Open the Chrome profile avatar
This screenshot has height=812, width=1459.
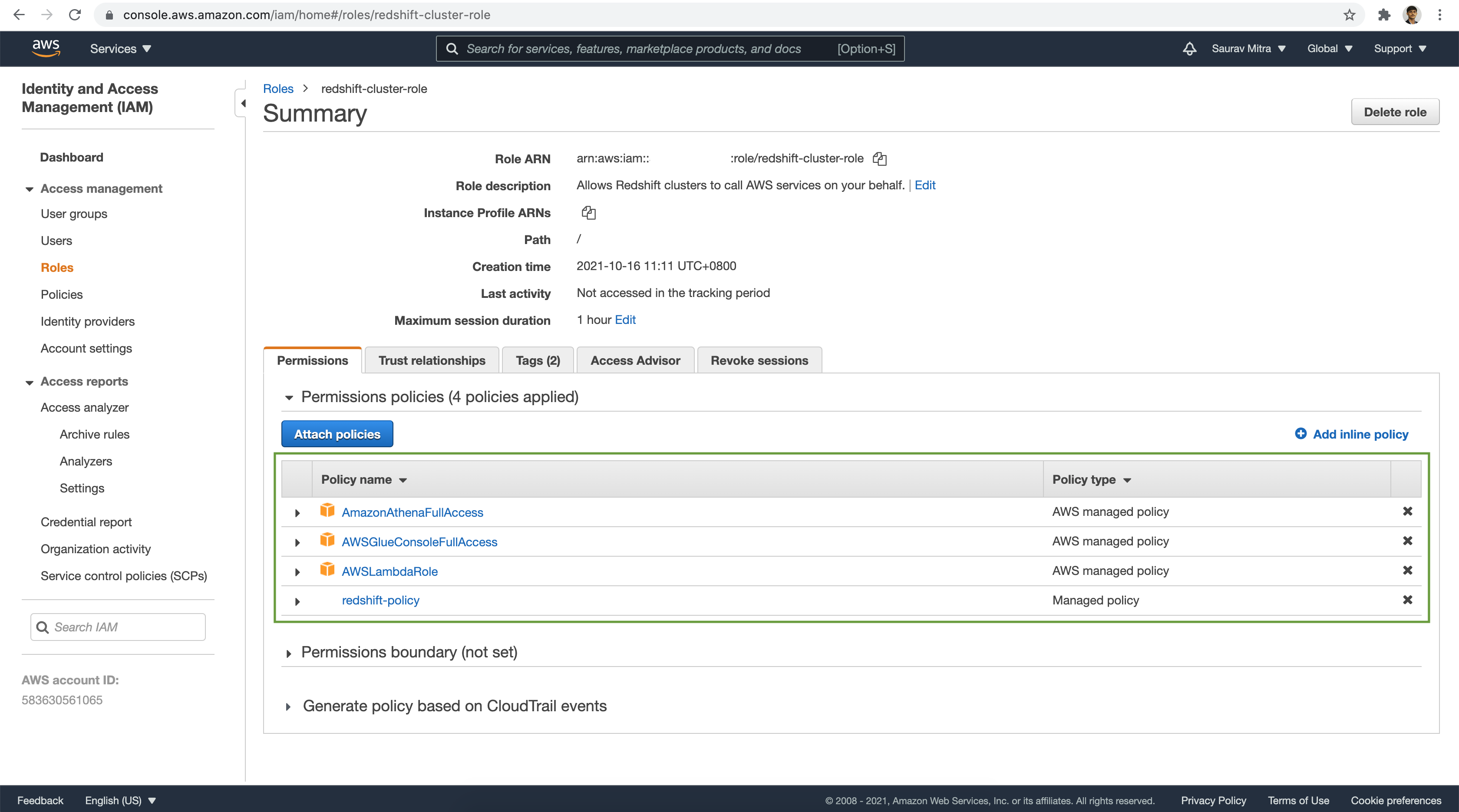pos(1411,15)
